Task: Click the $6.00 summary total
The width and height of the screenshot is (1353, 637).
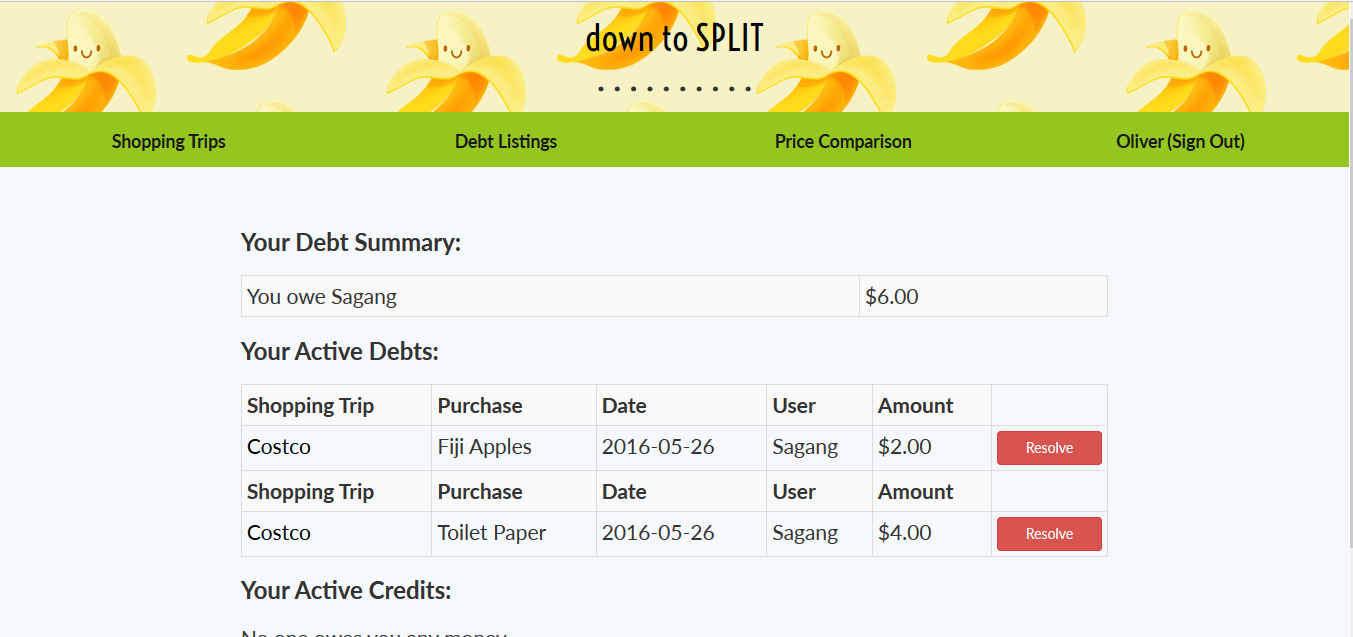Action: click(892, 296)
